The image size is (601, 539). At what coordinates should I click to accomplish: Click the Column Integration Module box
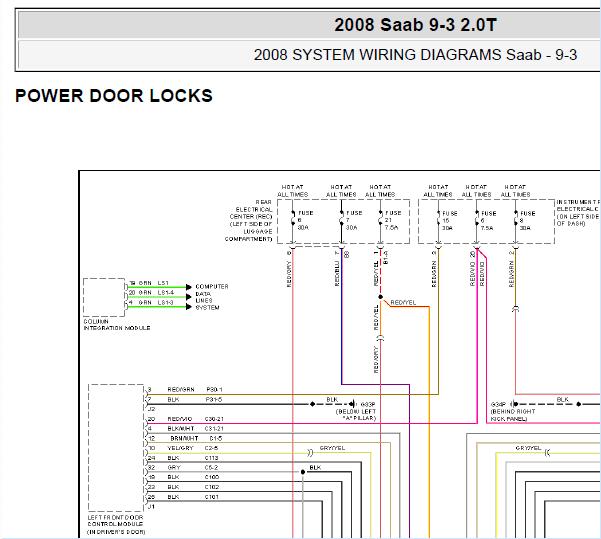tap(104, 297)
